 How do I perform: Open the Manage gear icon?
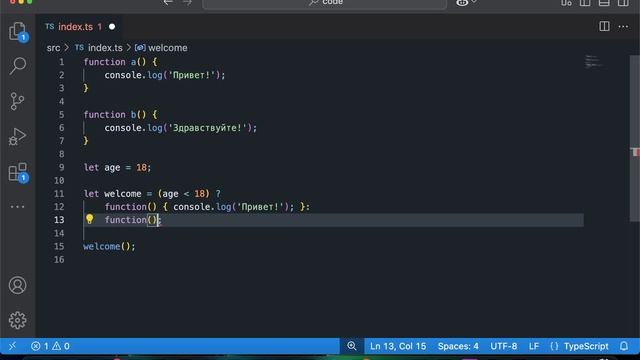pyautogui.click(x=17, y=320)
